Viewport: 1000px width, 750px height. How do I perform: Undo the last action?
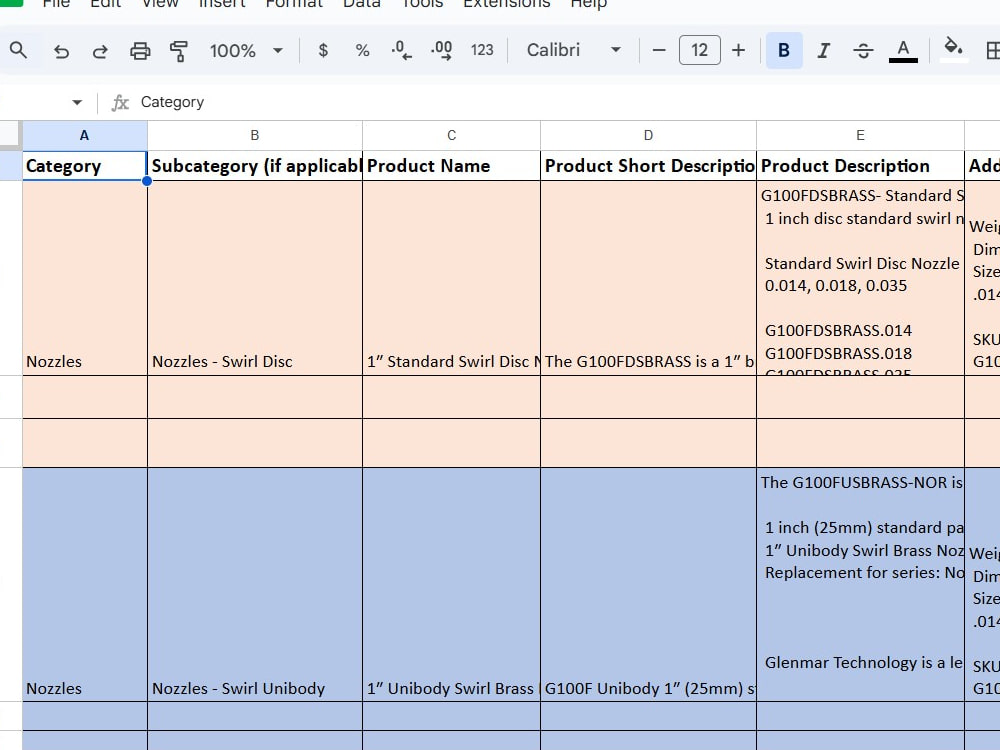click(x=61, y=50)
